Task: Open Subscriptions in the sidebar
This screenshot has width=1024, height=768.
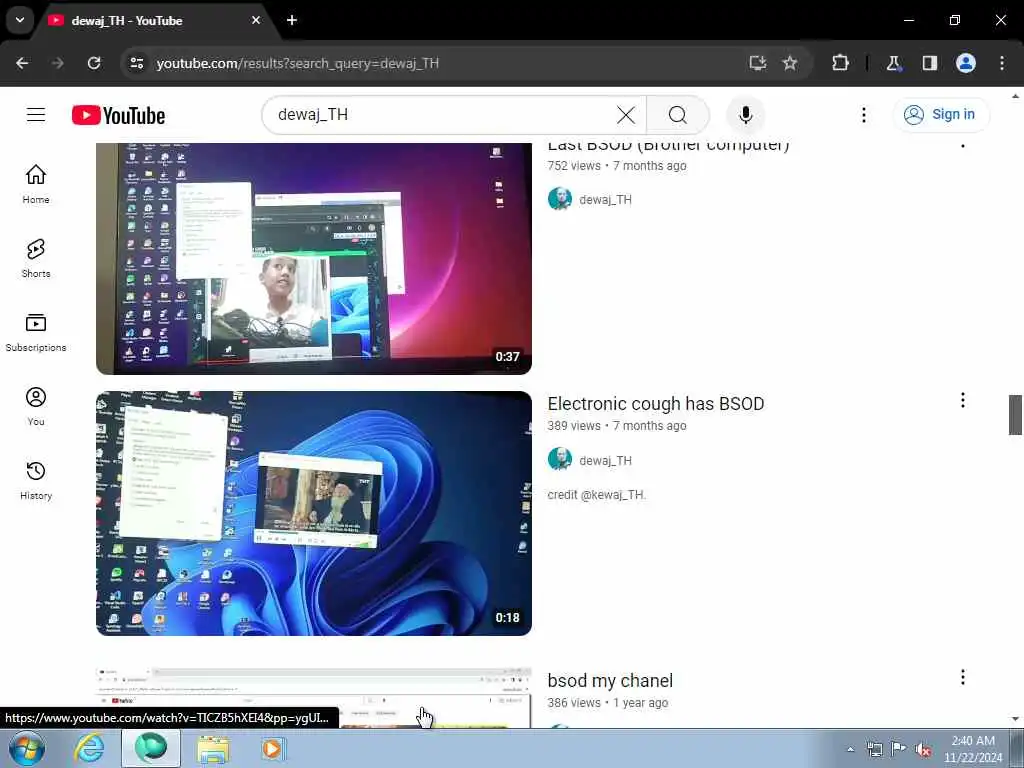Action: [x=36, y=332]
